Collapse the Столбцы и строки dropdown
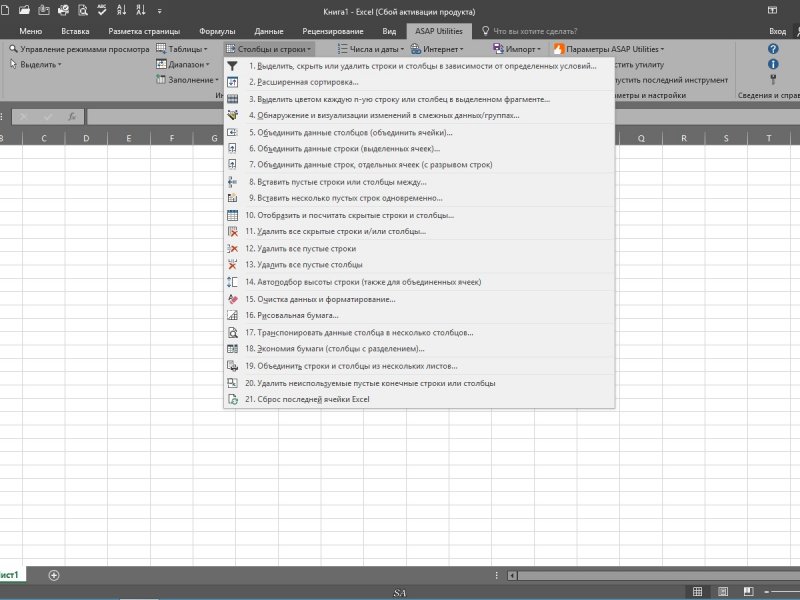Screen dimensions: 800x600 click(x=269, y=49)
